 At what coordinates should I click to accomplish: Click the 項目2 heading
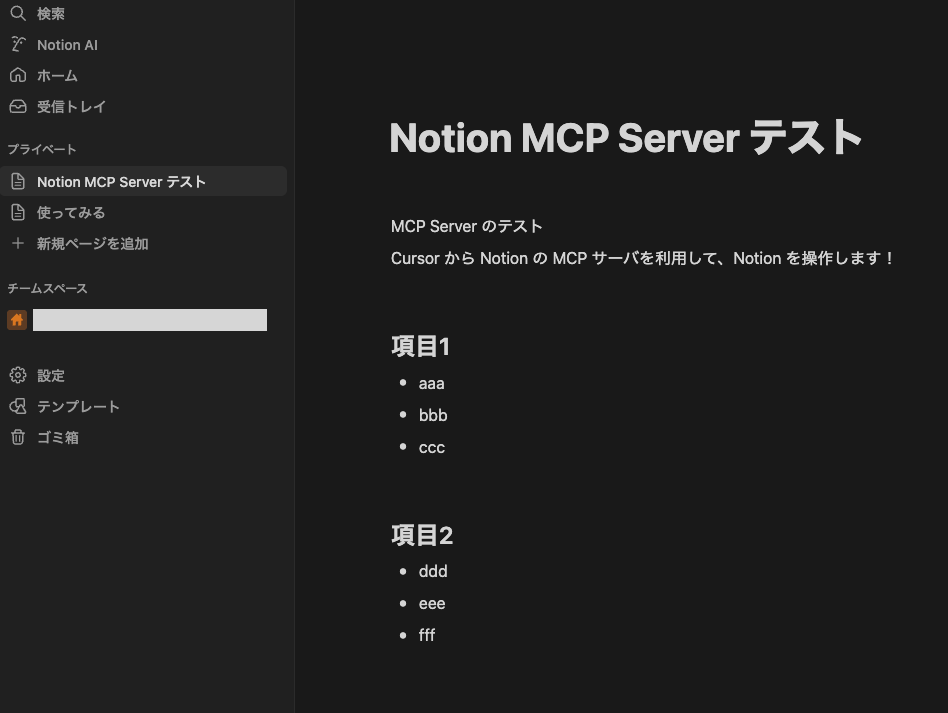click(422, 535)
